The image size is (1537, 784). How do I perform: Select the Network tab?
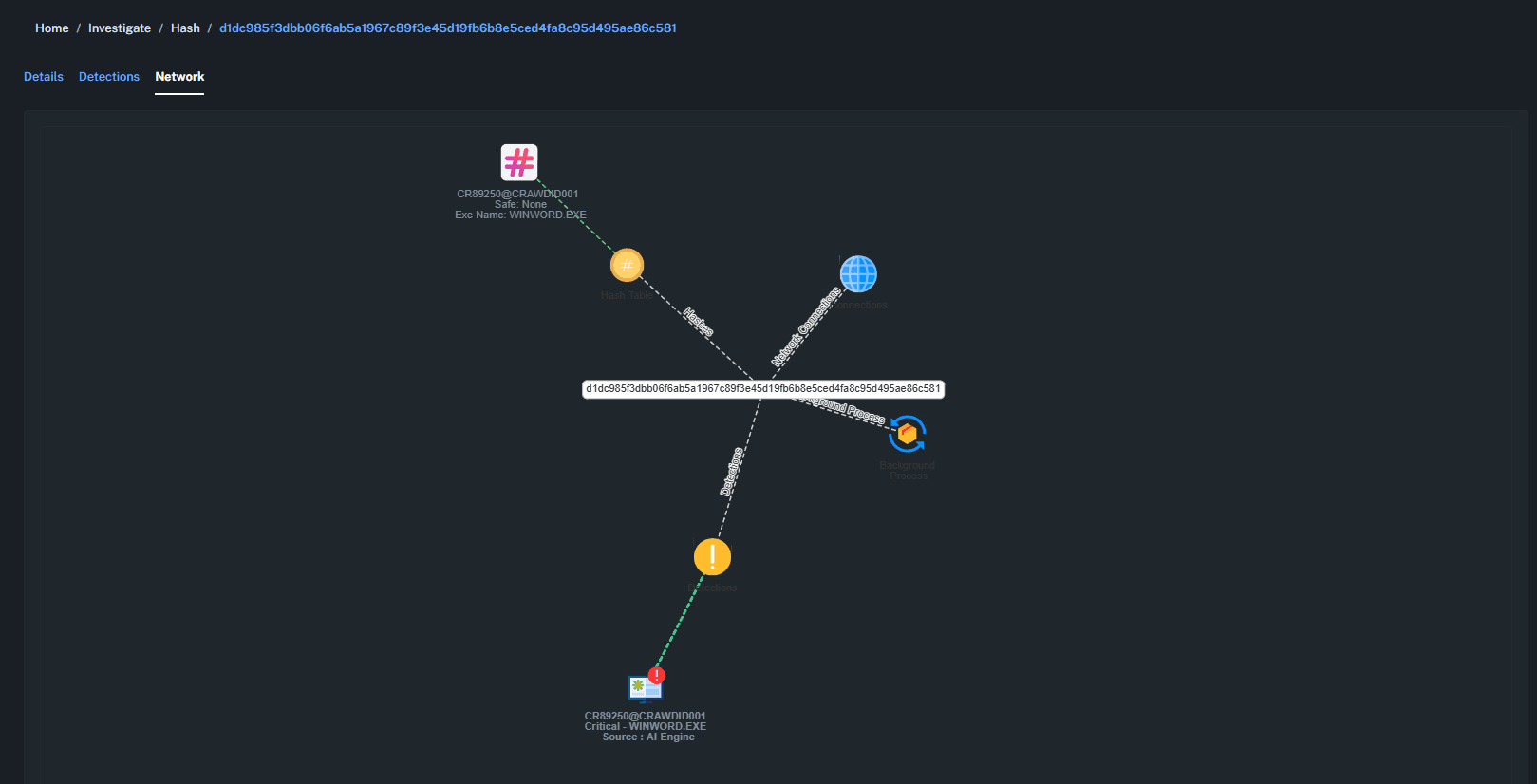coord(179,77)
